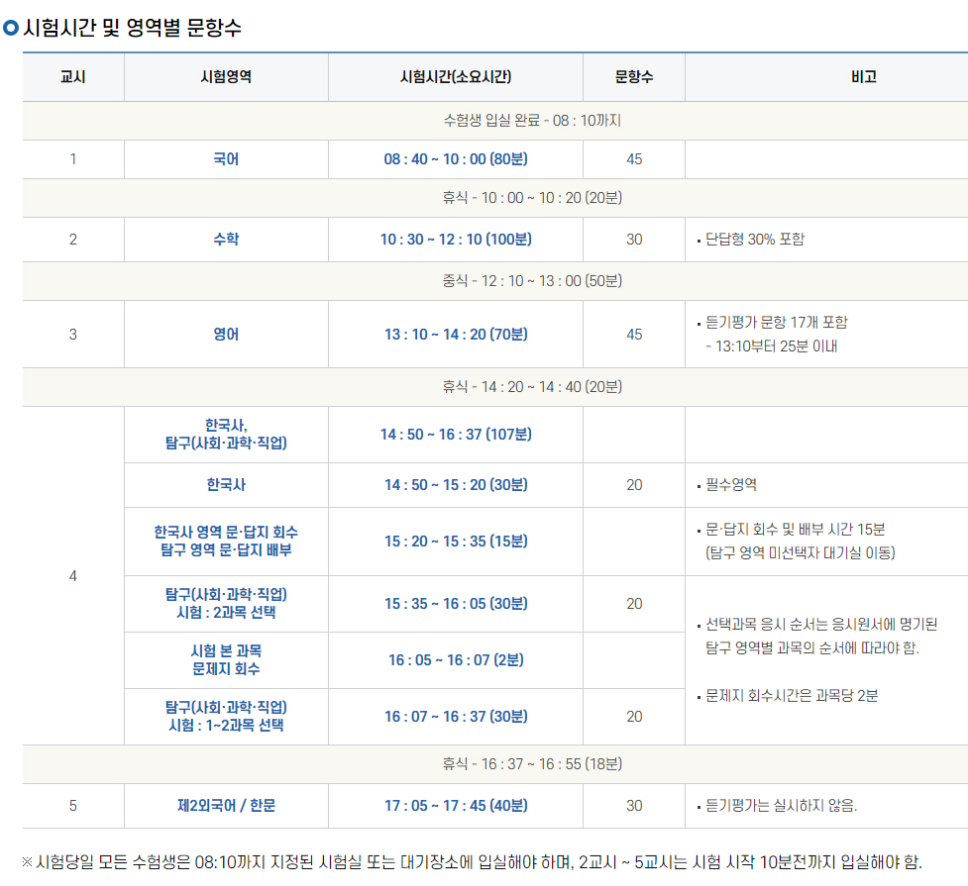
Task: Select the cell '한국사, 탐구(사회·과학·직업)'
Action: tap(226, 434)
